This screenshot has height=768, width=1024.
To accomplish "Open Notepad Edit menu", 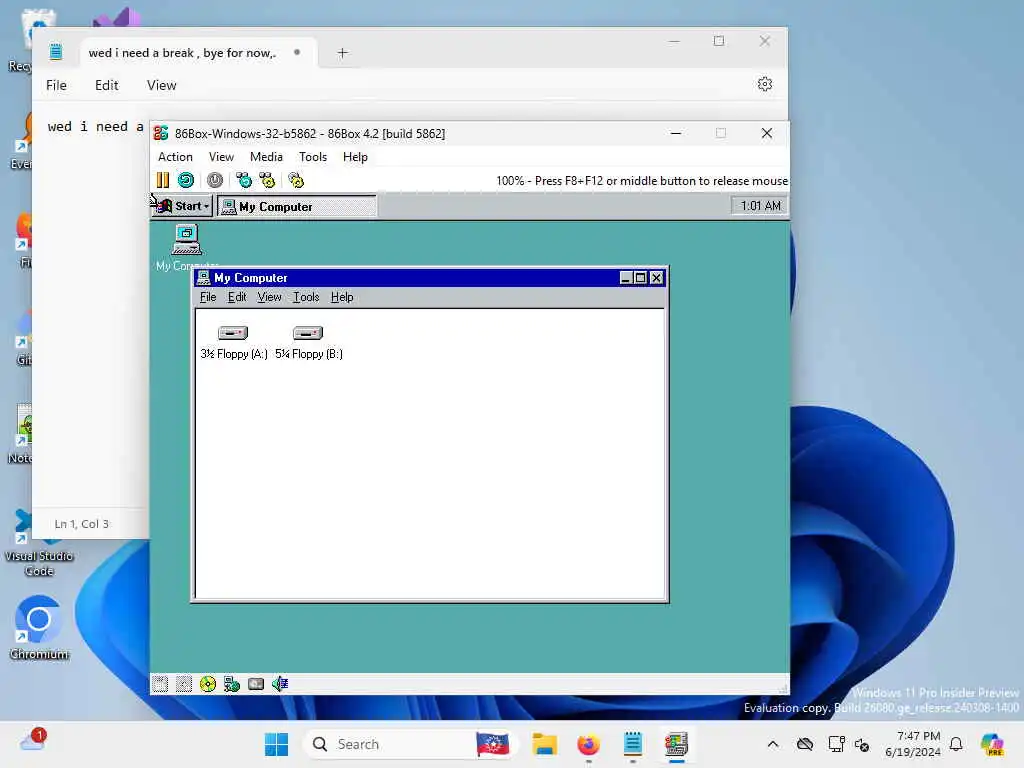I will click(x=106, y=85).
